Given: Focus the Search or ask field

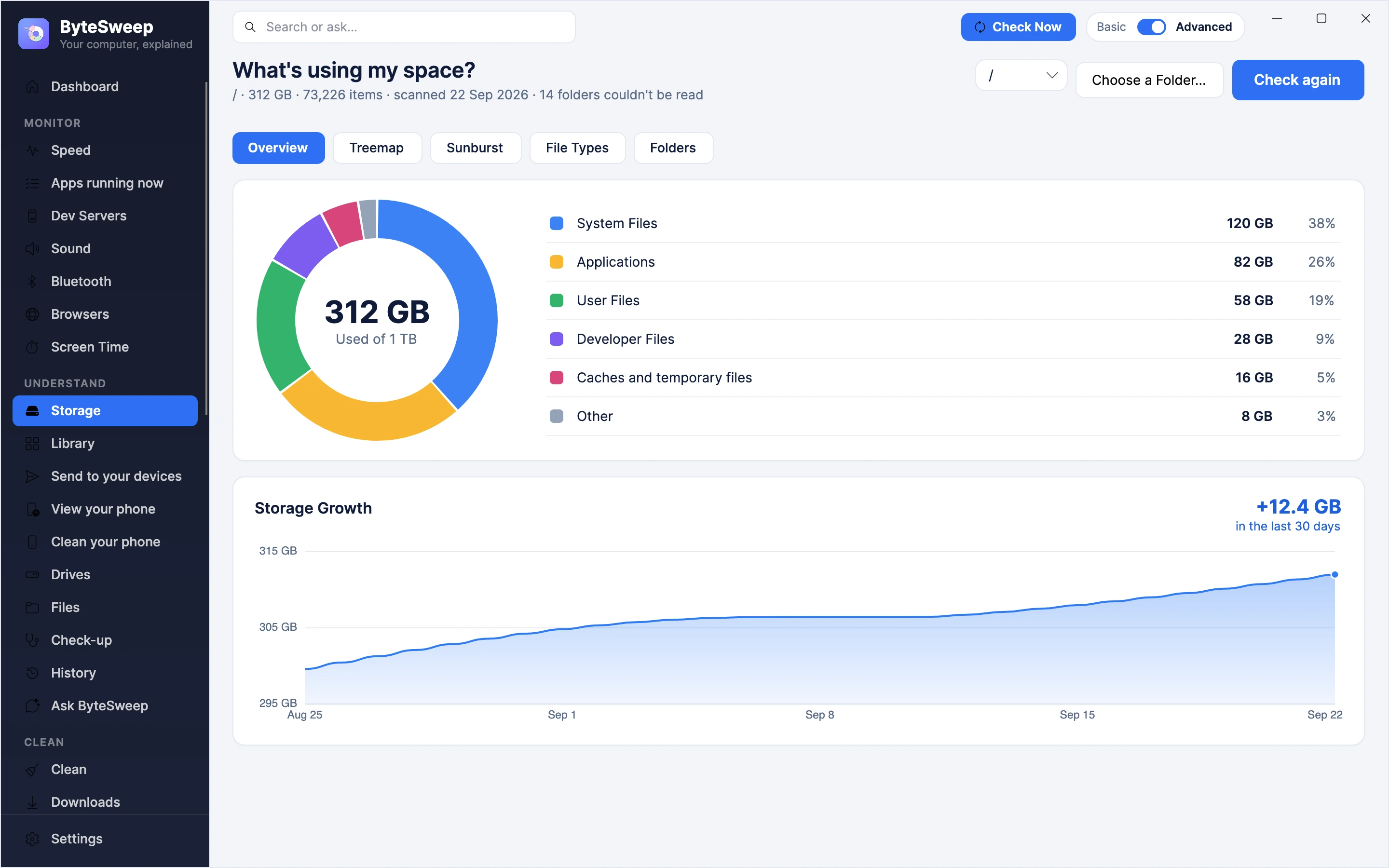Looking at the screenshot, I should tap(404, 27).
